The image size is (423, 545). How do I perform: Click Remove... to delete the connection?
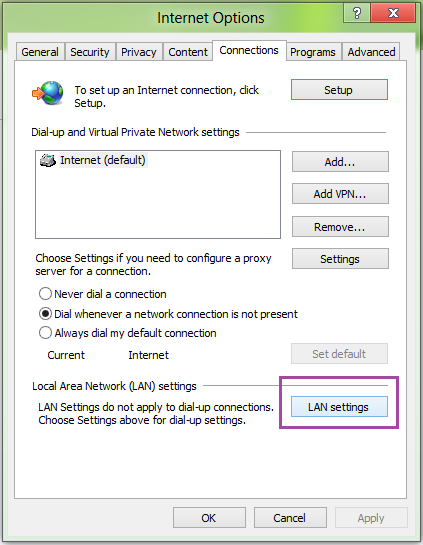pyautogui.click(x=340, y=227)
